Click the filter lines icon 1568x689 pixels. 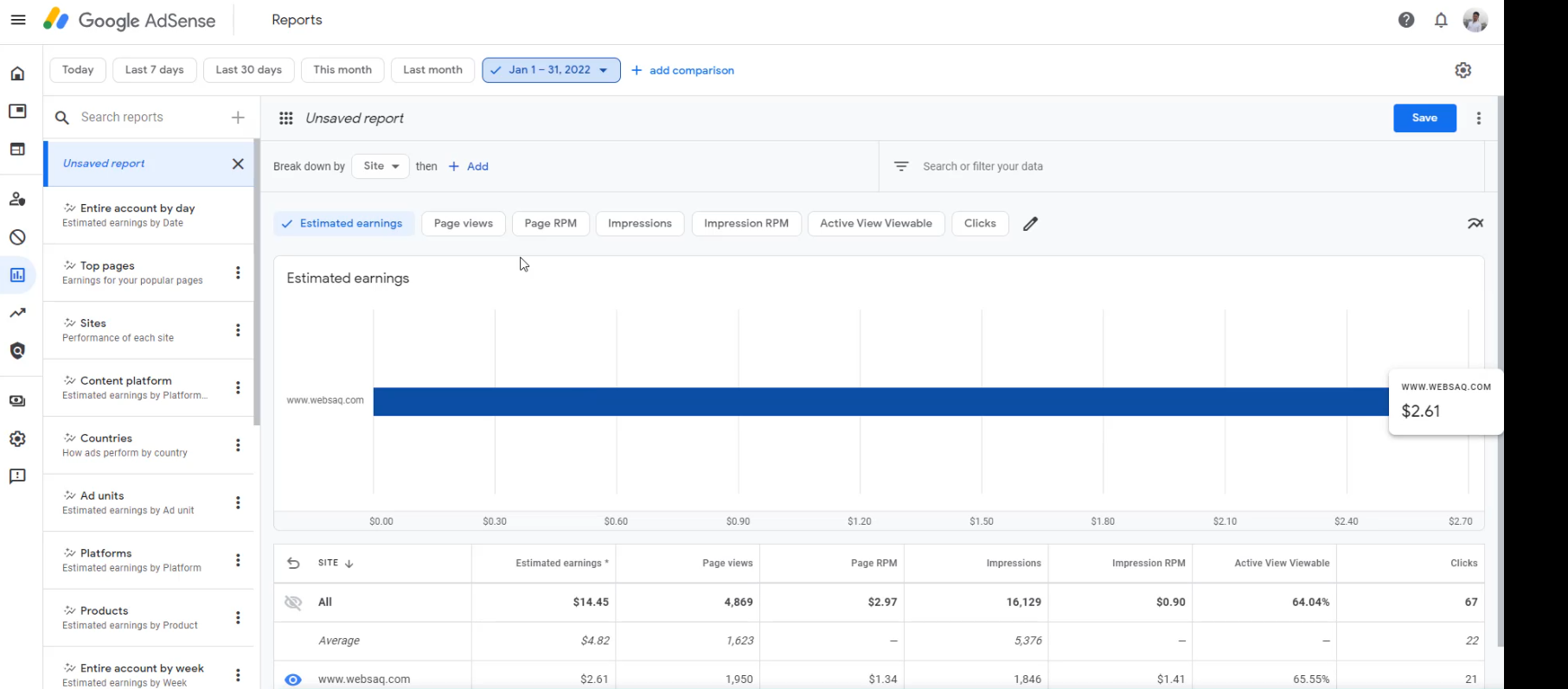(901, 166)
